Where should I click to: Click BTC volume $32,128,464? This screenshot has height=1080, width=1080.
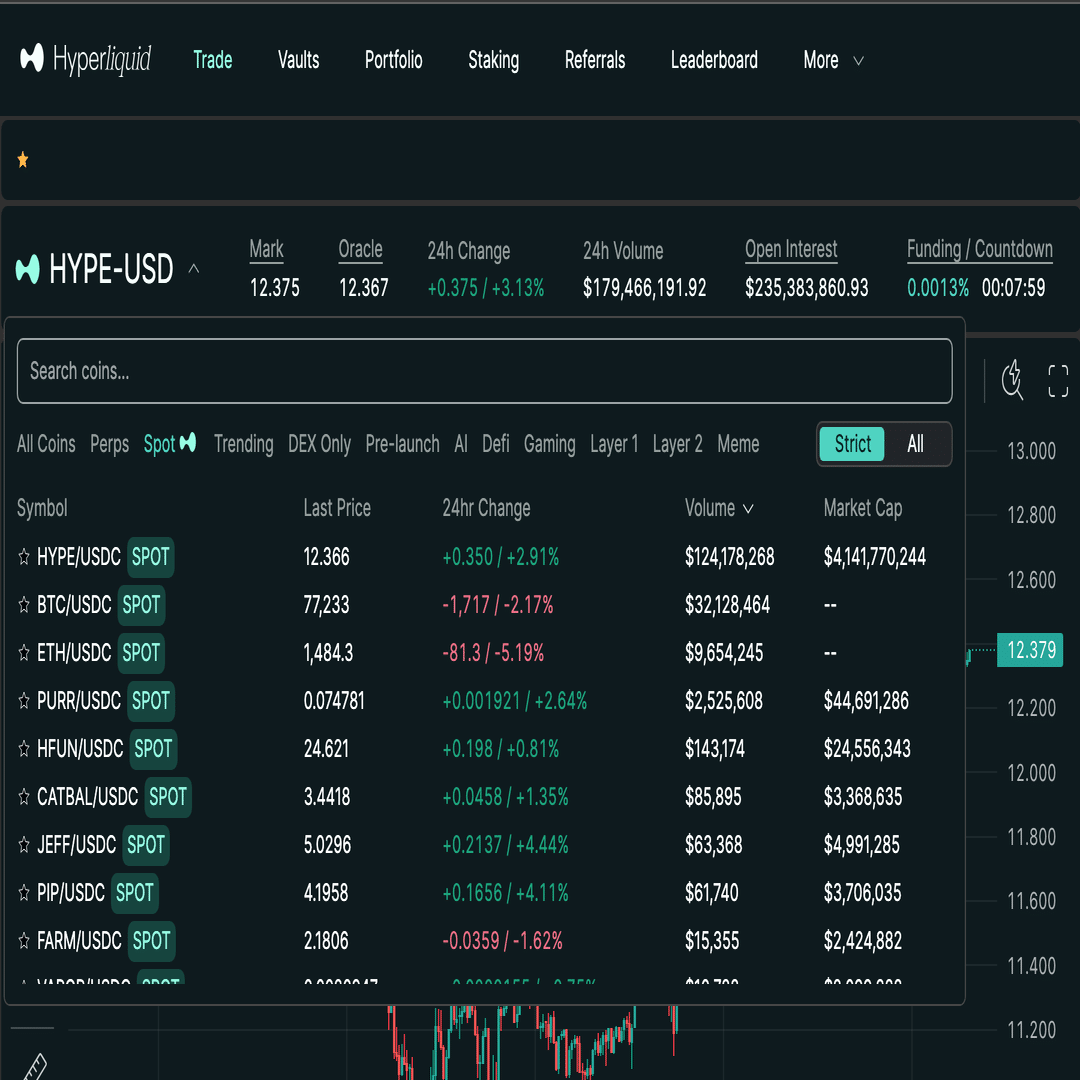point(727,605)
